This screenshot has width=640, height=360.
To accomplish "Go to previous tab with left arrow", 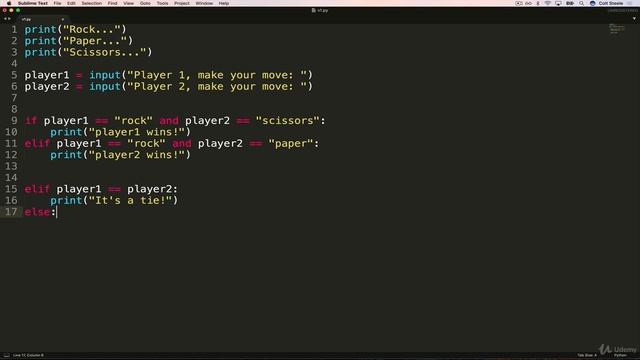I will click(x=5, y=19).
